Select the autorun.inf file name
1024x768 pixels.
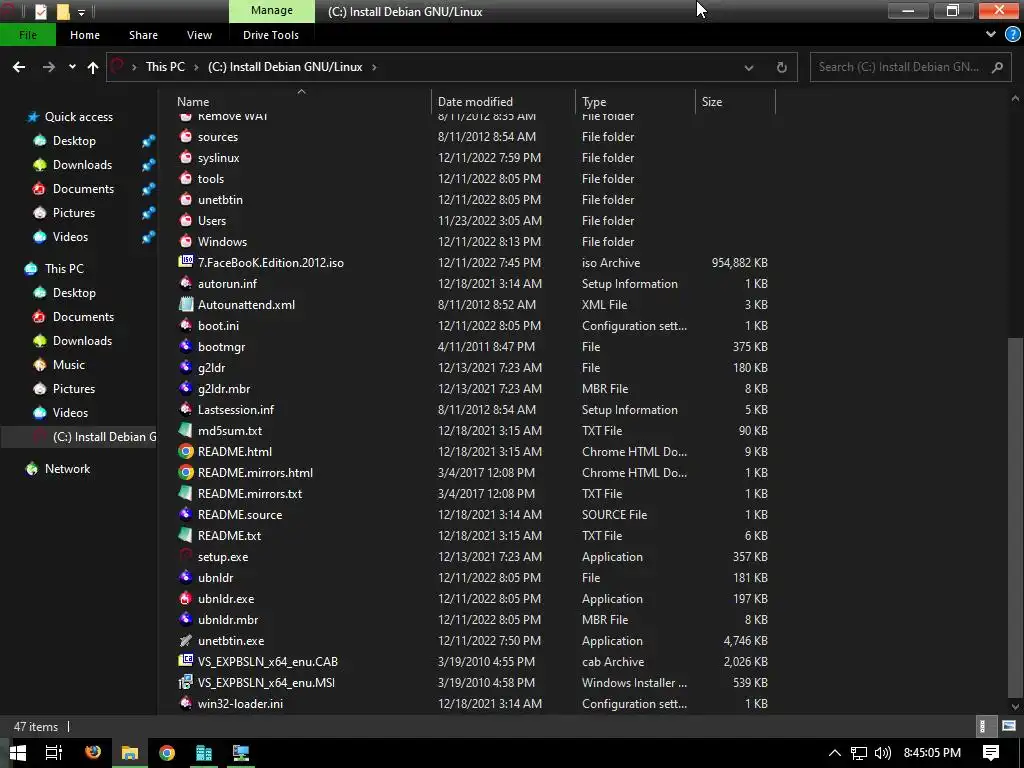tap(227, 283)
